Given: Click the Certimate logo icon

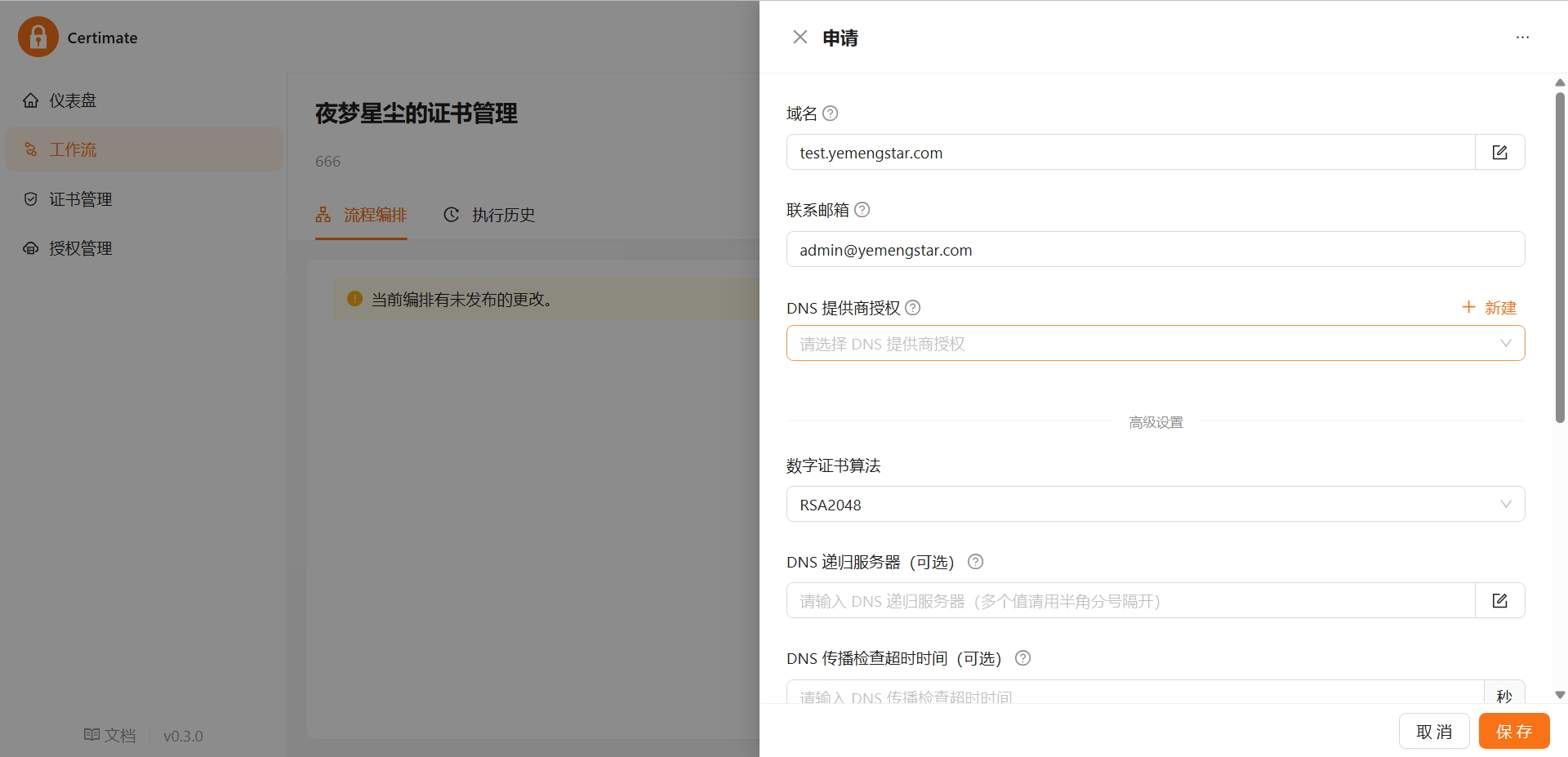Looking at the screenshot, I should pyautogui.click(x=38, y=38).
